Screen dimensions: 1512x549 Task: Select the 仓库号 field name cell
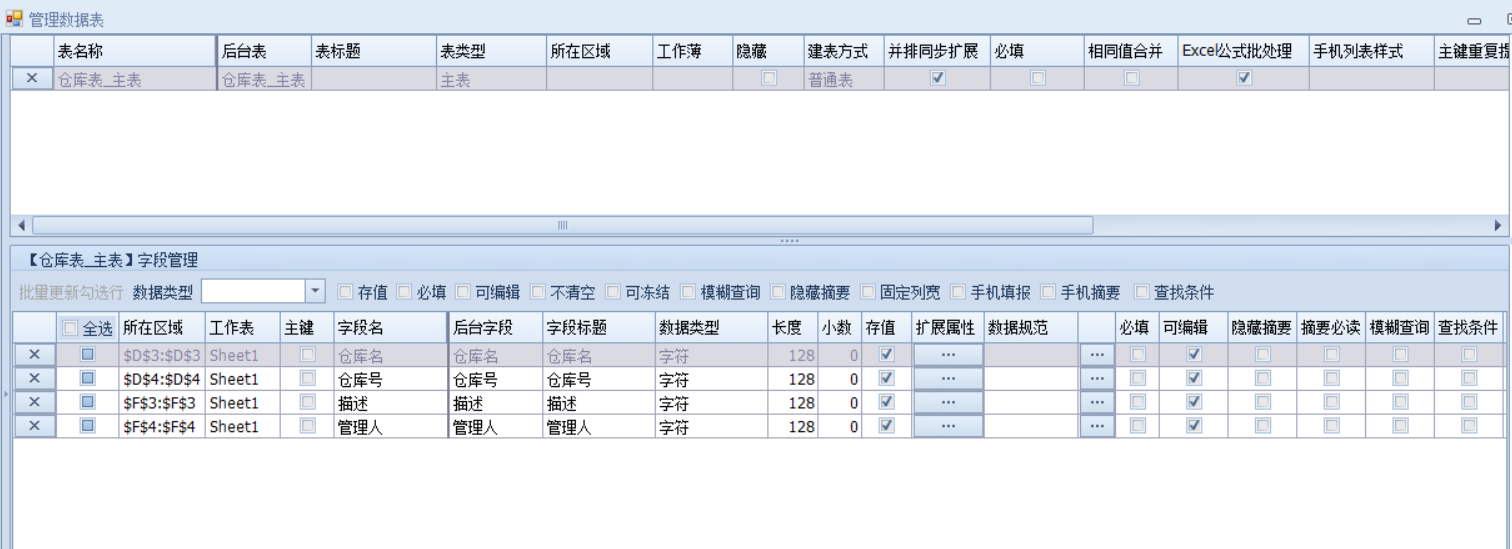390,379
